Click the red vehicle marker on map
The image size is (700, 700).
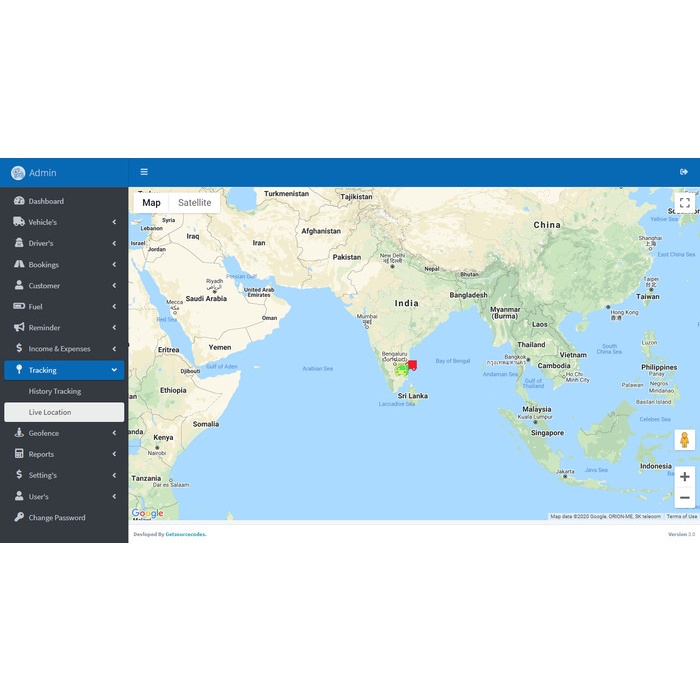click(x=412, y=366)
